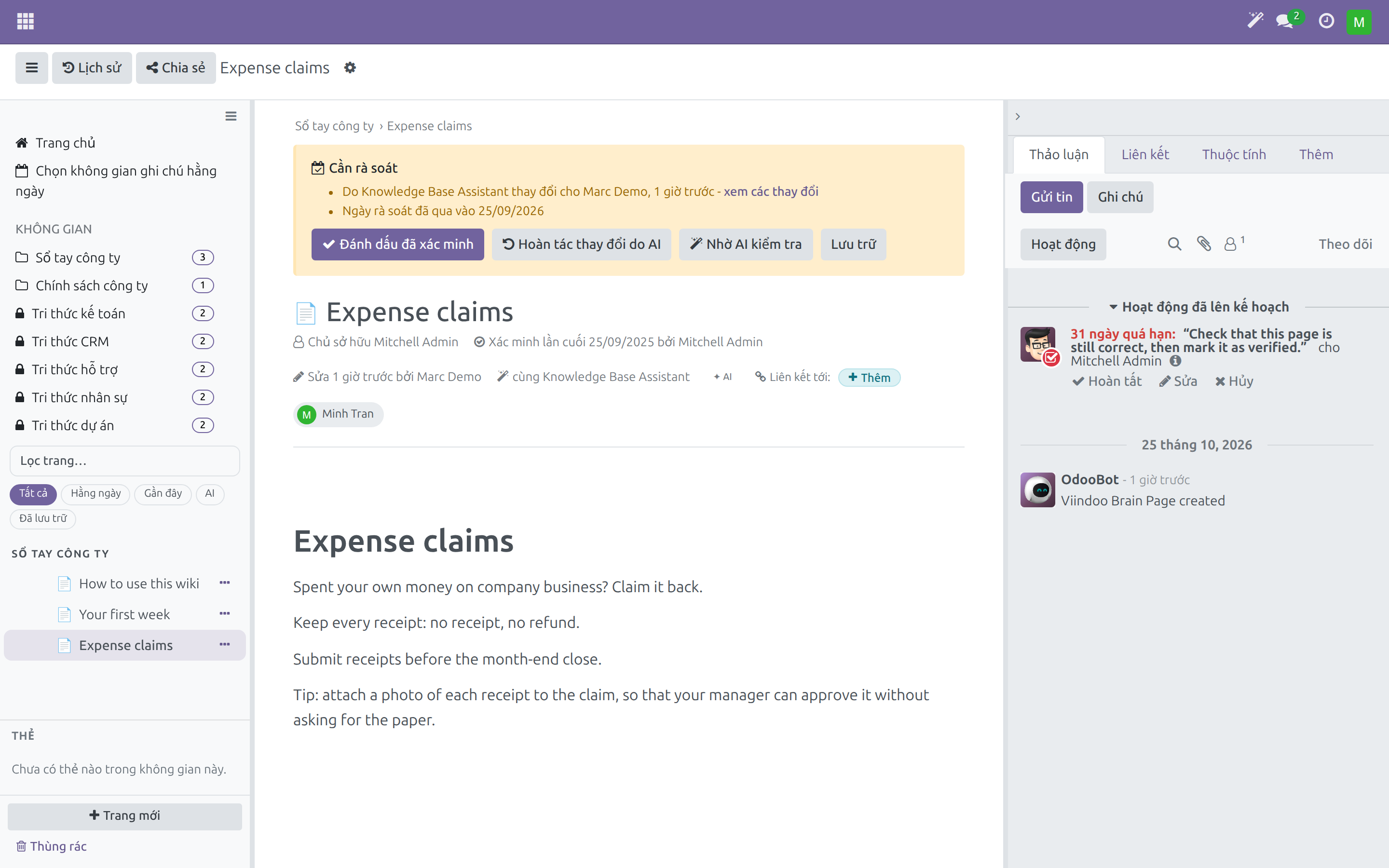Image resolution: width=1389 pixels, height=868 pixels.
Task: Click the info icon beside Mitchell Admin
Action: 1175,361
